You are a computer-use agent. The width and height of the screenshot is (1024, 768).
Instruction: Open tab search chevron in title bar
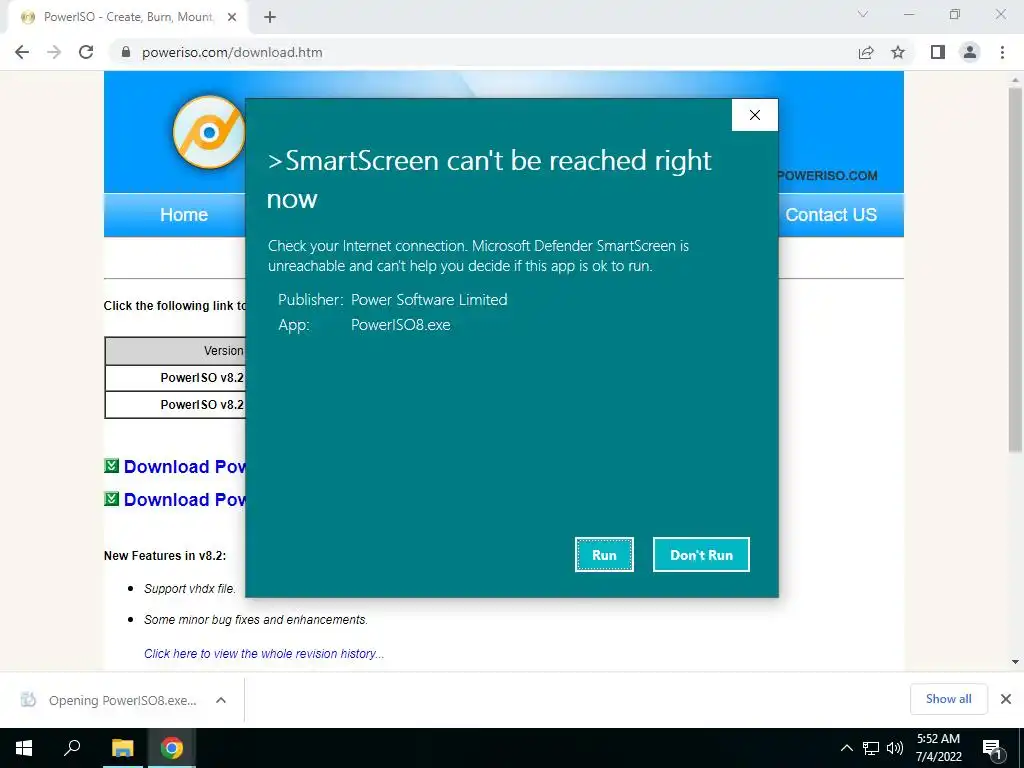click(863, 14)
